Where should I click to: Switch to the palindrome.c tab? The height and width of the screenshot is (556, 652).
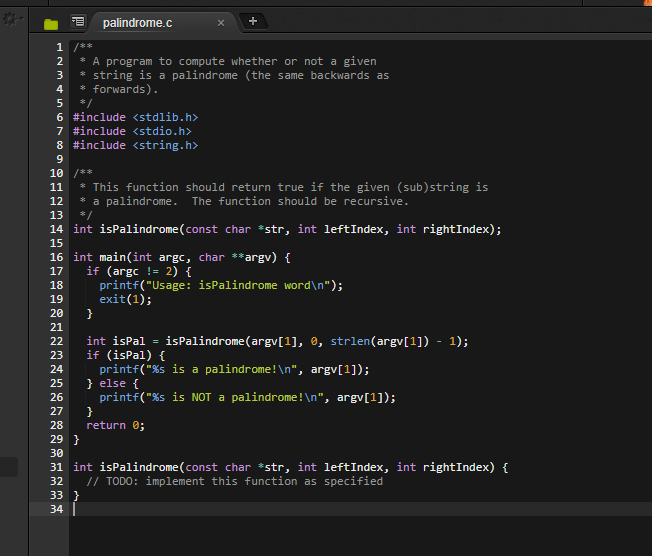pos(137,22)
